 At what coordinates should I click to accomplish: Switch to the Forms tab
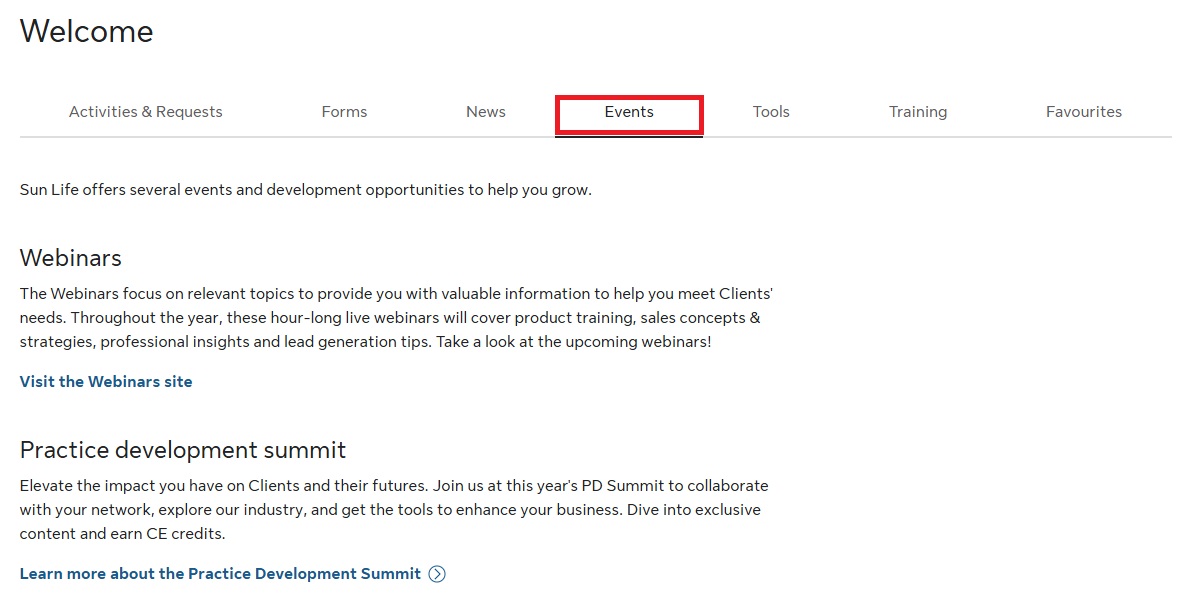click(344, 112)
